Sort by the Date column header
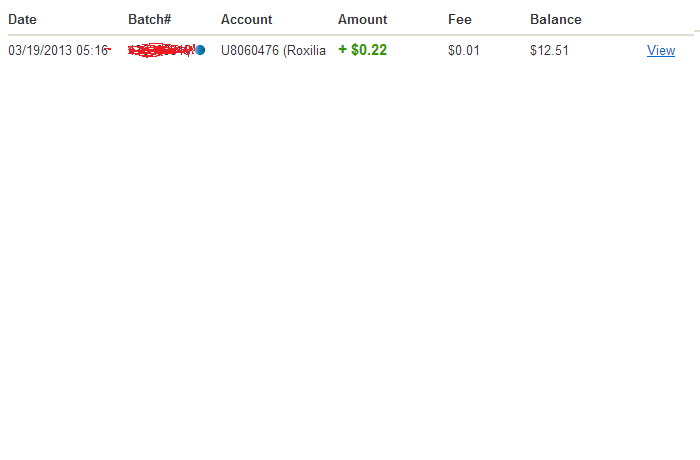 22,19
